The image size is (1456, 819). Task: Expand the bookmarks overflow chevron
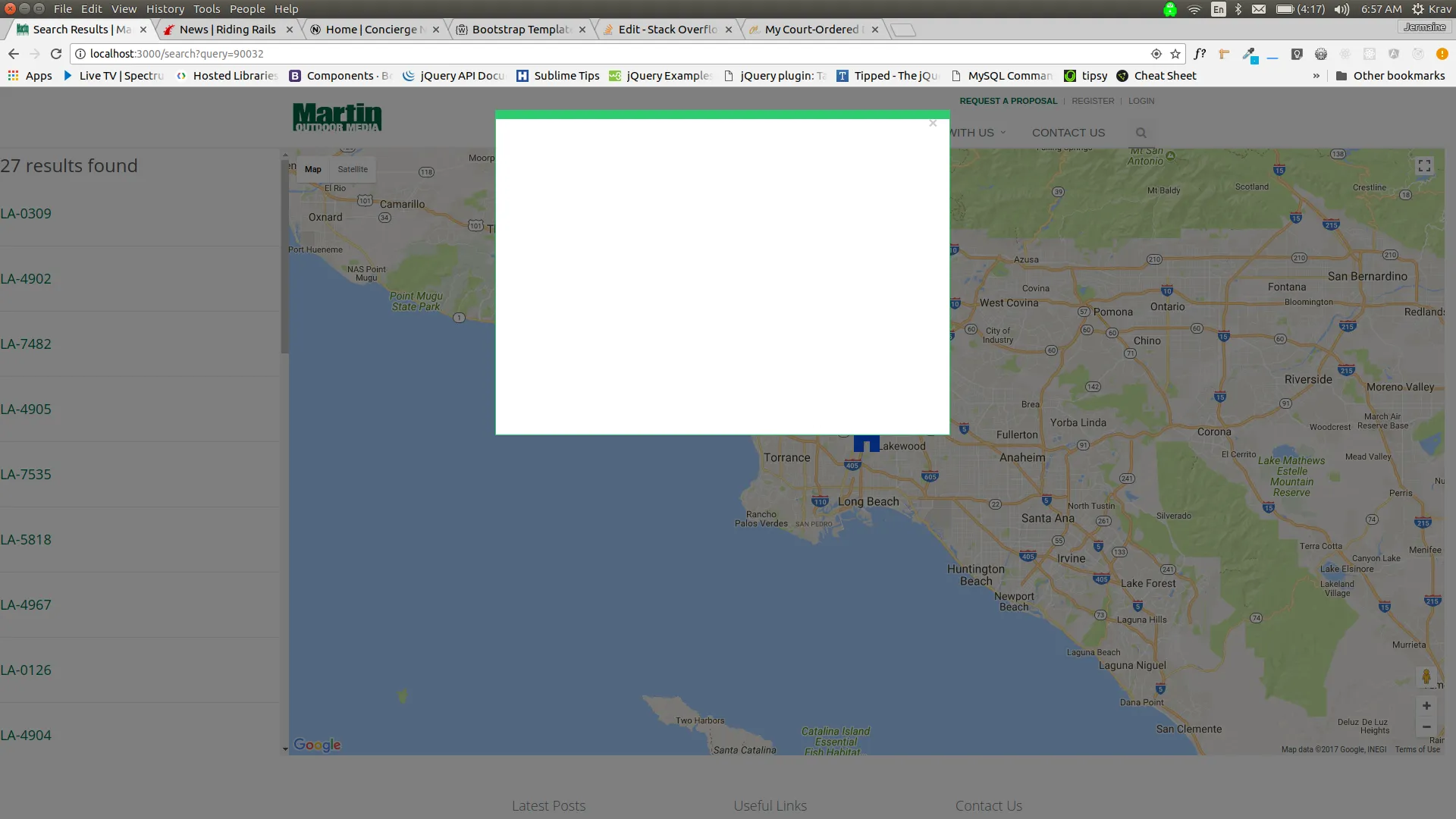tap(1316, 76)
